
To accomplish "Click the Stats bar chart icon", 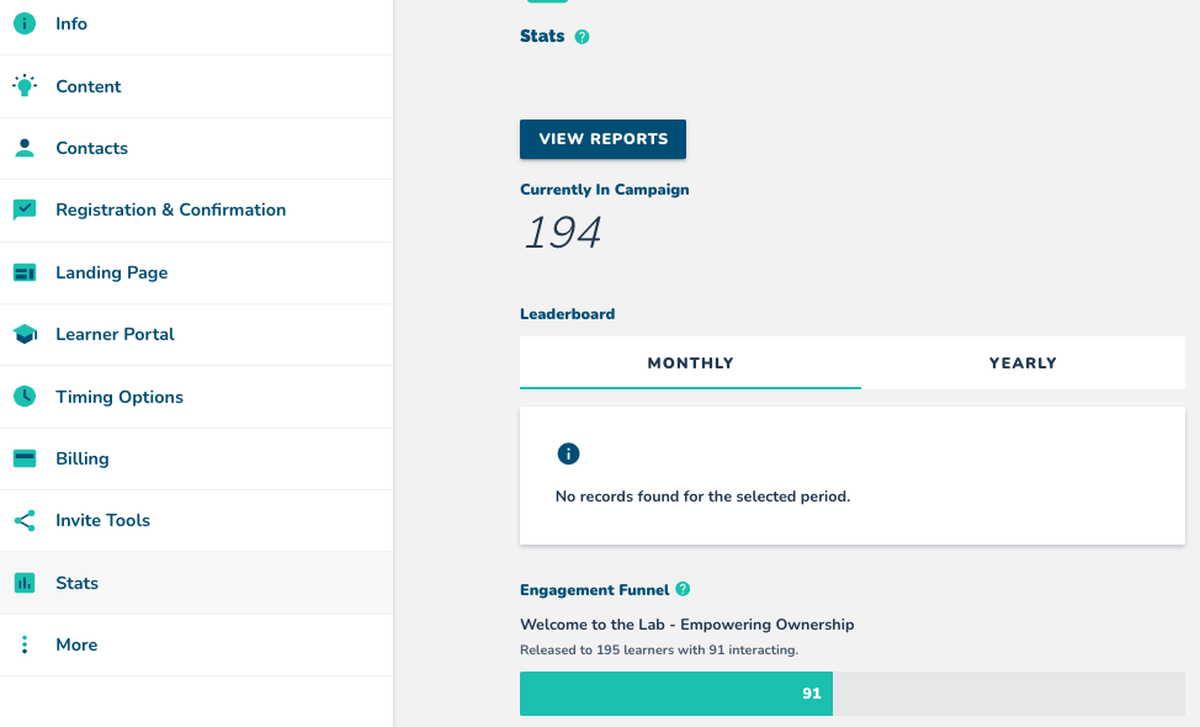I will pos(25,582).
